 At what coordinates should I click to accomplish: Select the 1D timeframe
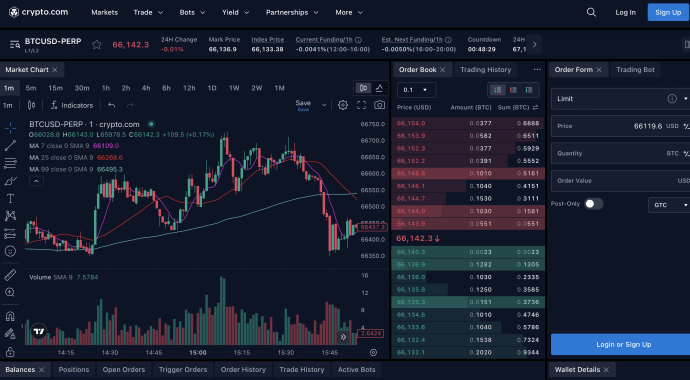pos(212,88)
